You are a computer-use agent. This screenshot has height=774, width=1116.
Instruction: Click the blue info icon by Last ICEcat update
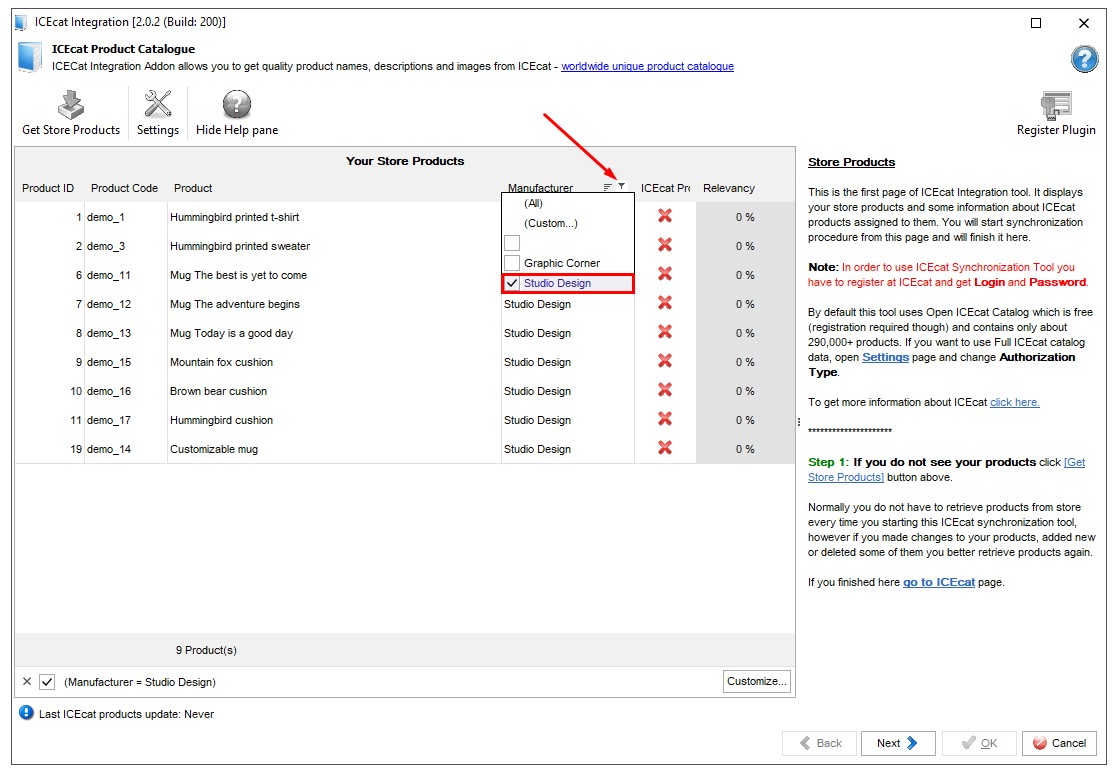[x=26, y=713]
